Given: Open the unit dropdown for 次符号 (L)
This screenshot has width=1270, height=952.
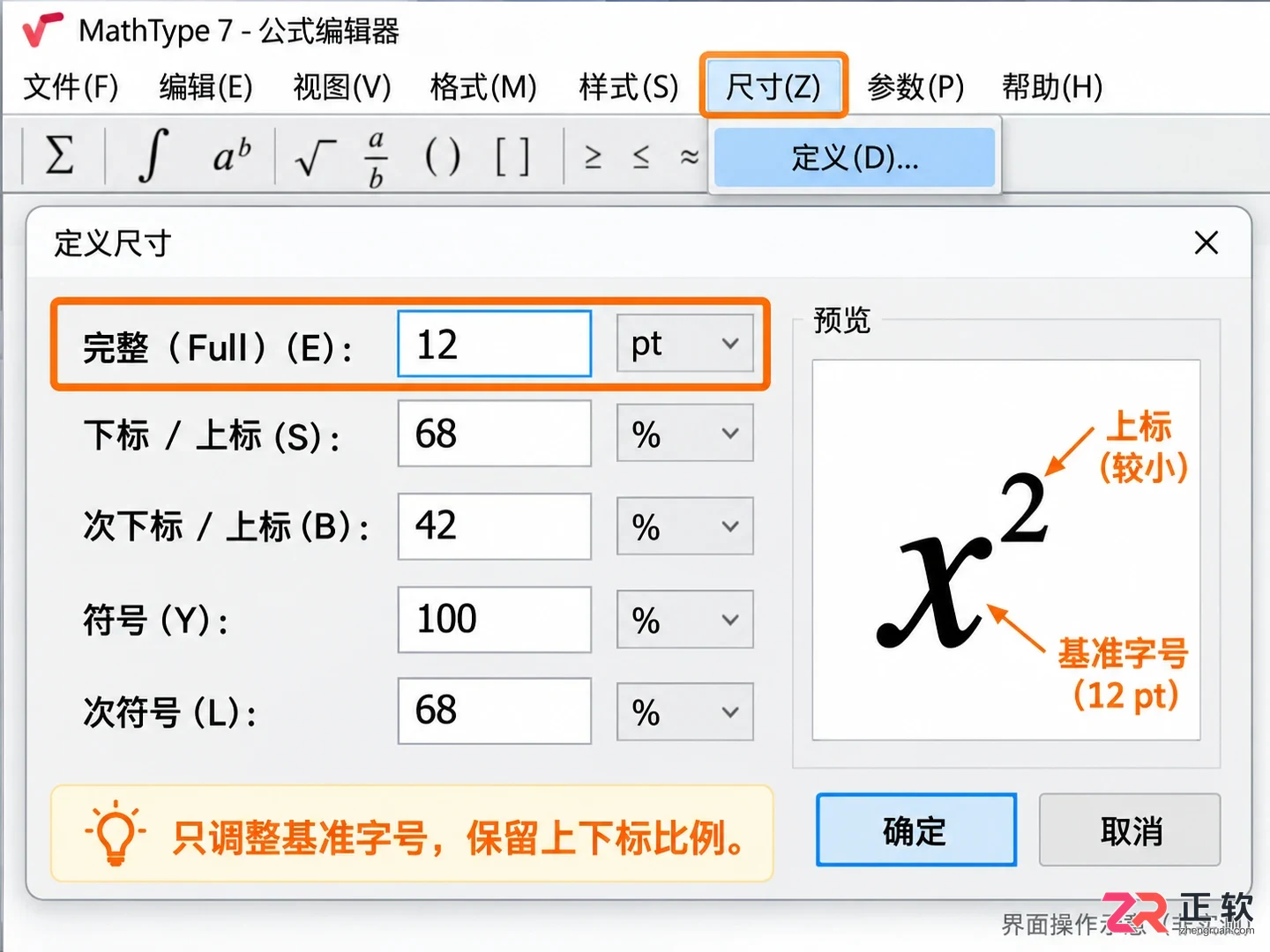Looking at the screenshot, I should pos(685,711).
